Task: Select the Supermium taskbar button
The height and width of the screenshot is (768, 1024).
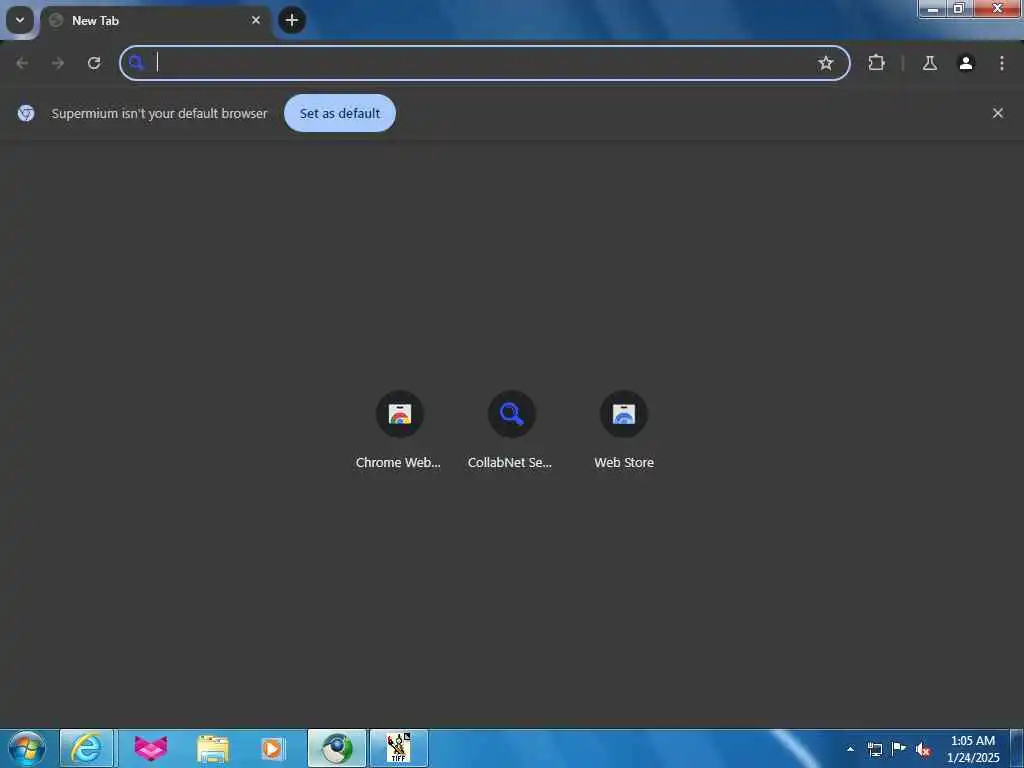Action: click(337, 748)
